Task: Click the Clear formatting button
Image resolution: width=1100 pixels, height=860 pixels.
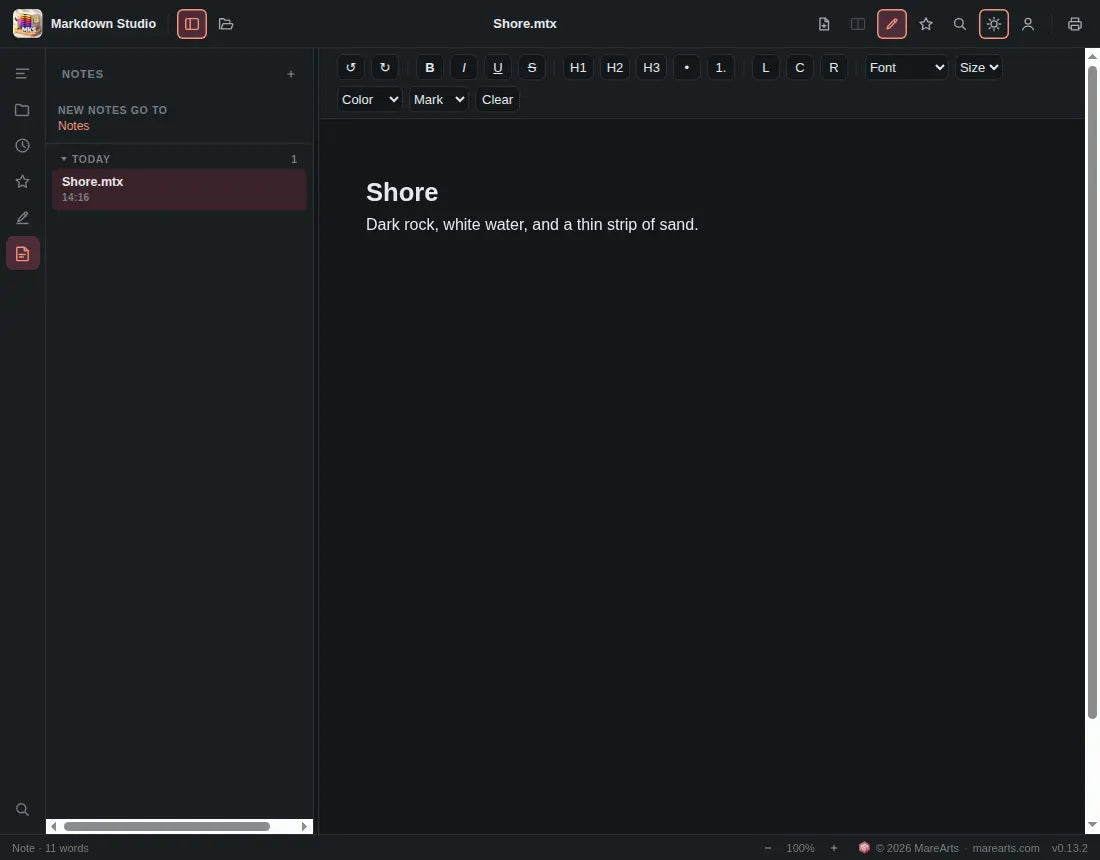Action: click(497, 100)
